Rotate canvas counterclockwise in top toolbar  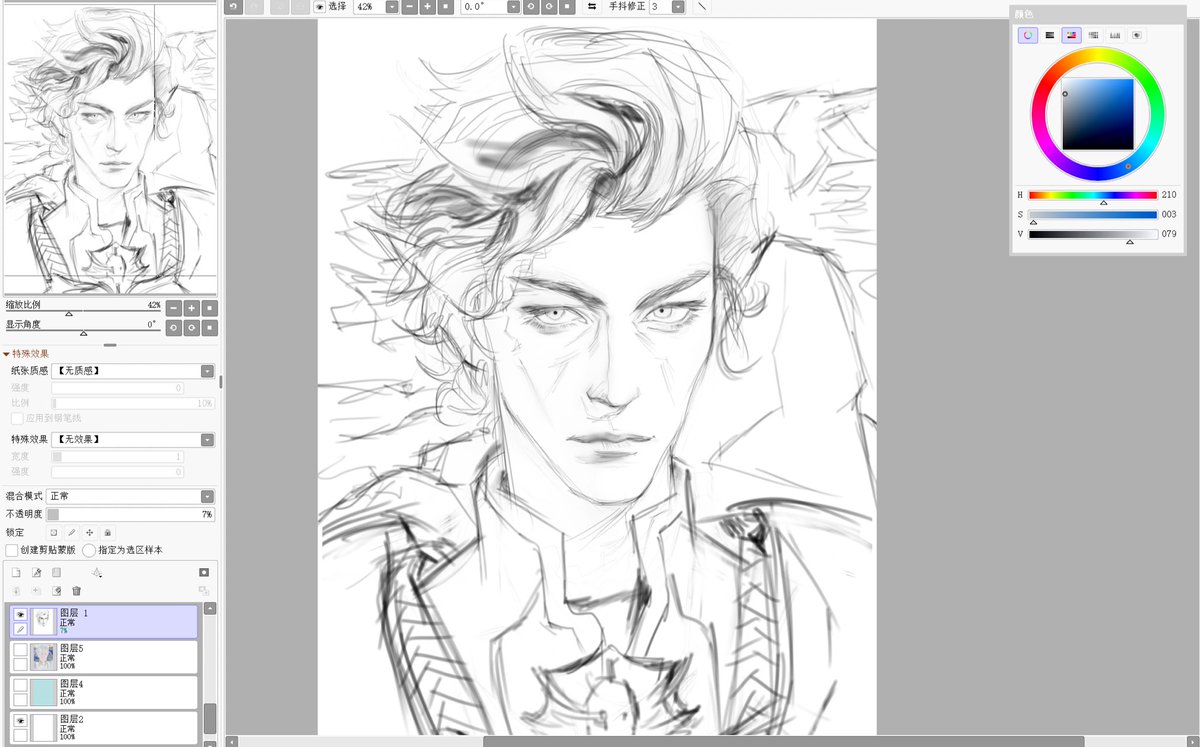531,7
